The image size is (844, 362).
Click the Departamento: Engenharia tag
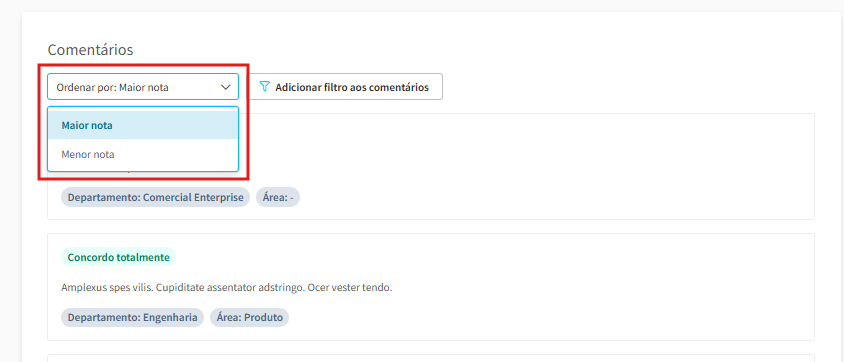point(132,317)
